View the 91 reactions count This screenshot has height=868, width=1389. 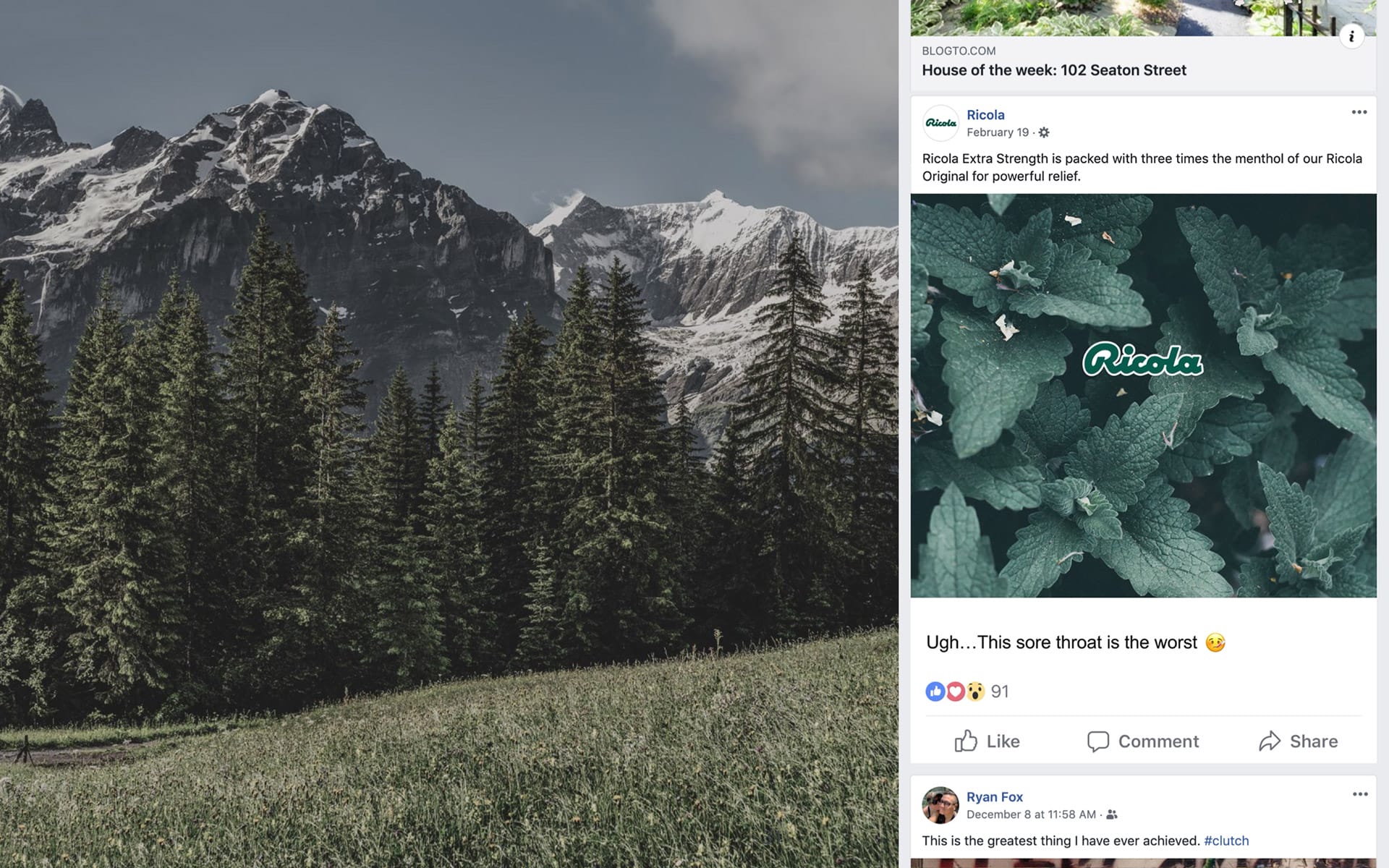1000,692
